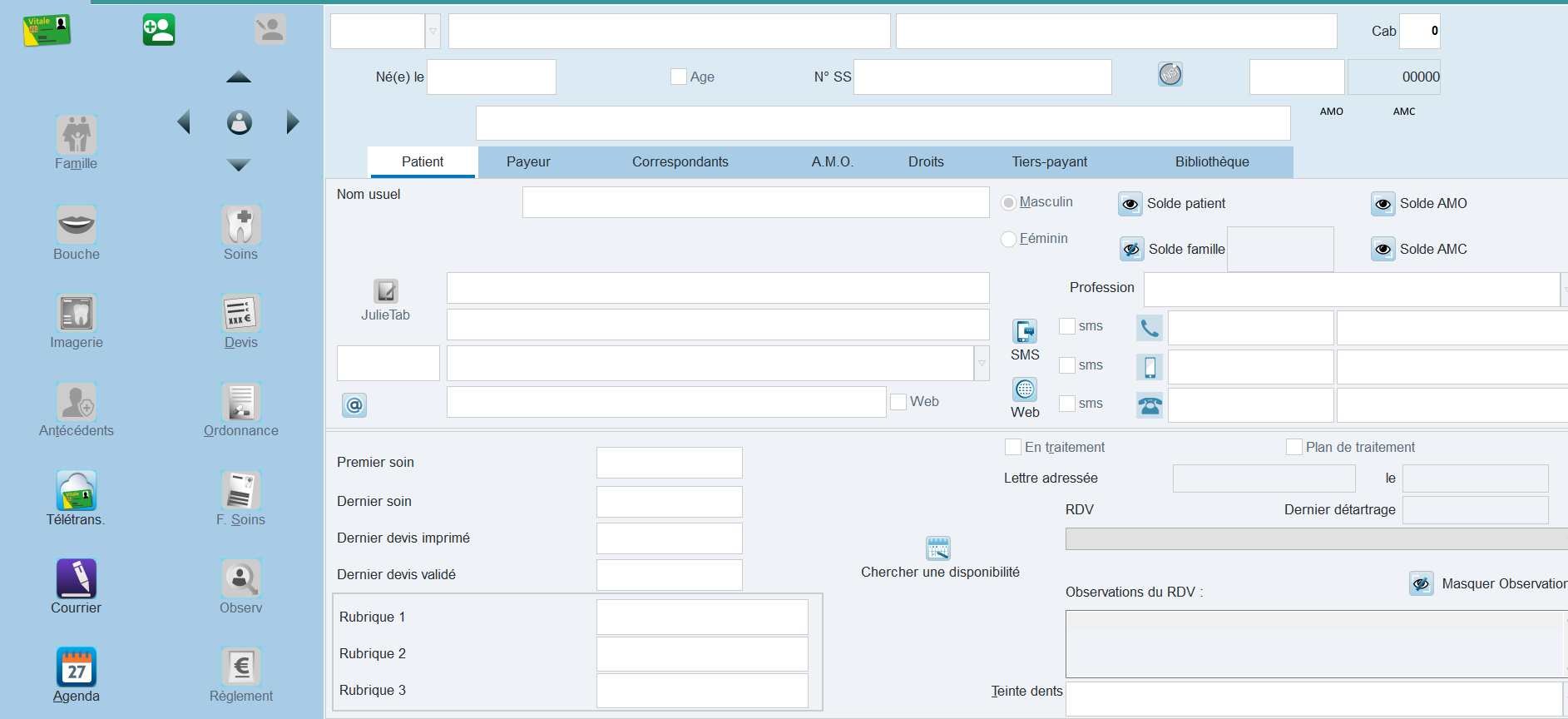
Task: Expand the city dropdown arrow
Action: (982, 364)
